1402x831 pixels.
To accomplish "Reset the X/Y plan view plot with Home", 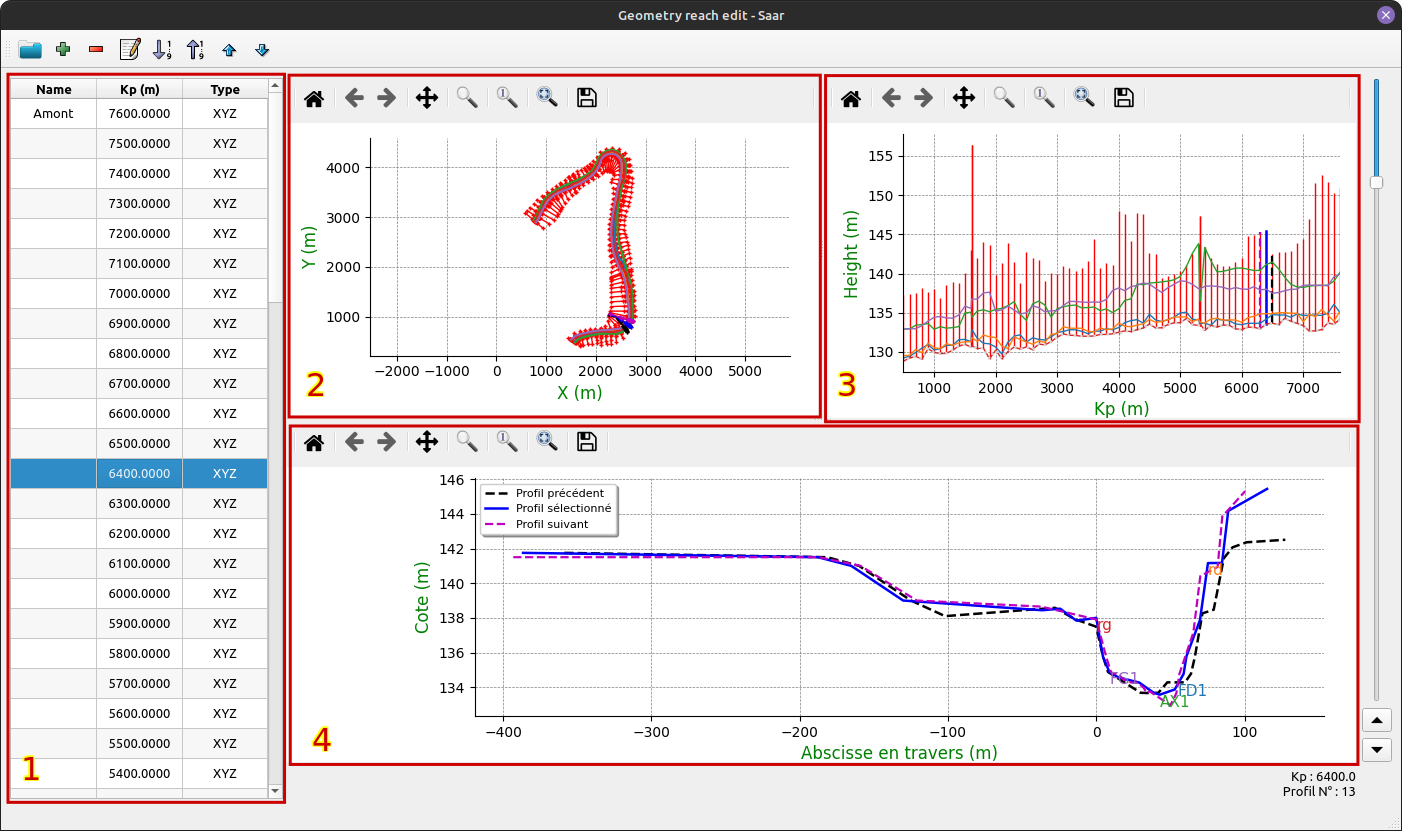I will coord(314,98).
